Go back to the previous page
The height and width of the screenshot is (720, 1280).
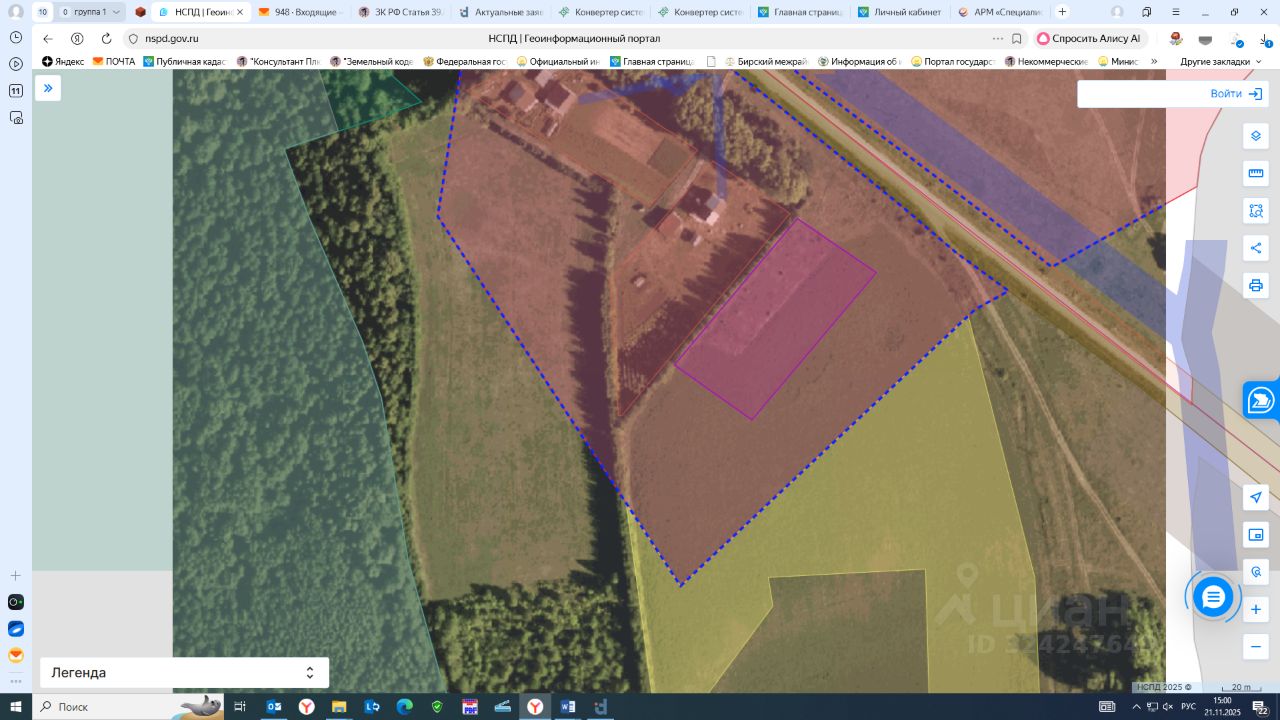[48, 38]
